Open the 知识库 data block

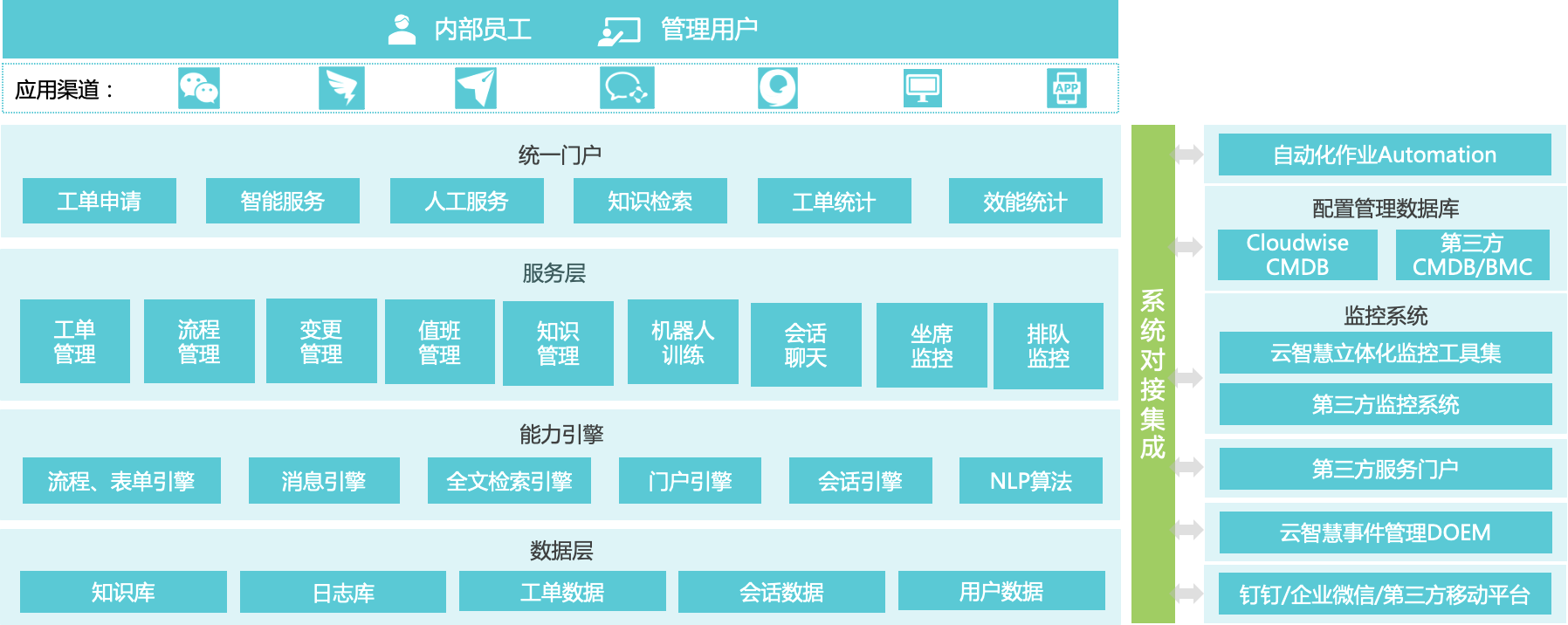click(123, 592)
